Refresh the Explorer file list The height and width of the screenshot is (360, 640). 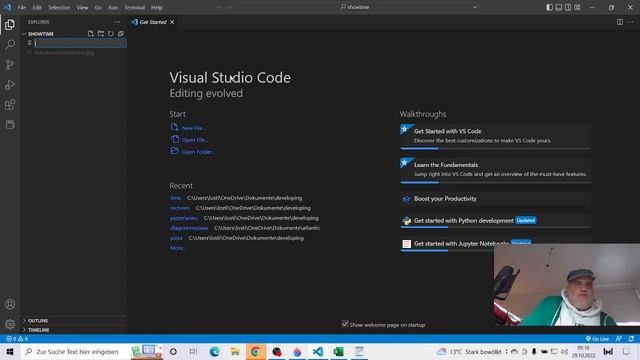click(x=111, y=33)
